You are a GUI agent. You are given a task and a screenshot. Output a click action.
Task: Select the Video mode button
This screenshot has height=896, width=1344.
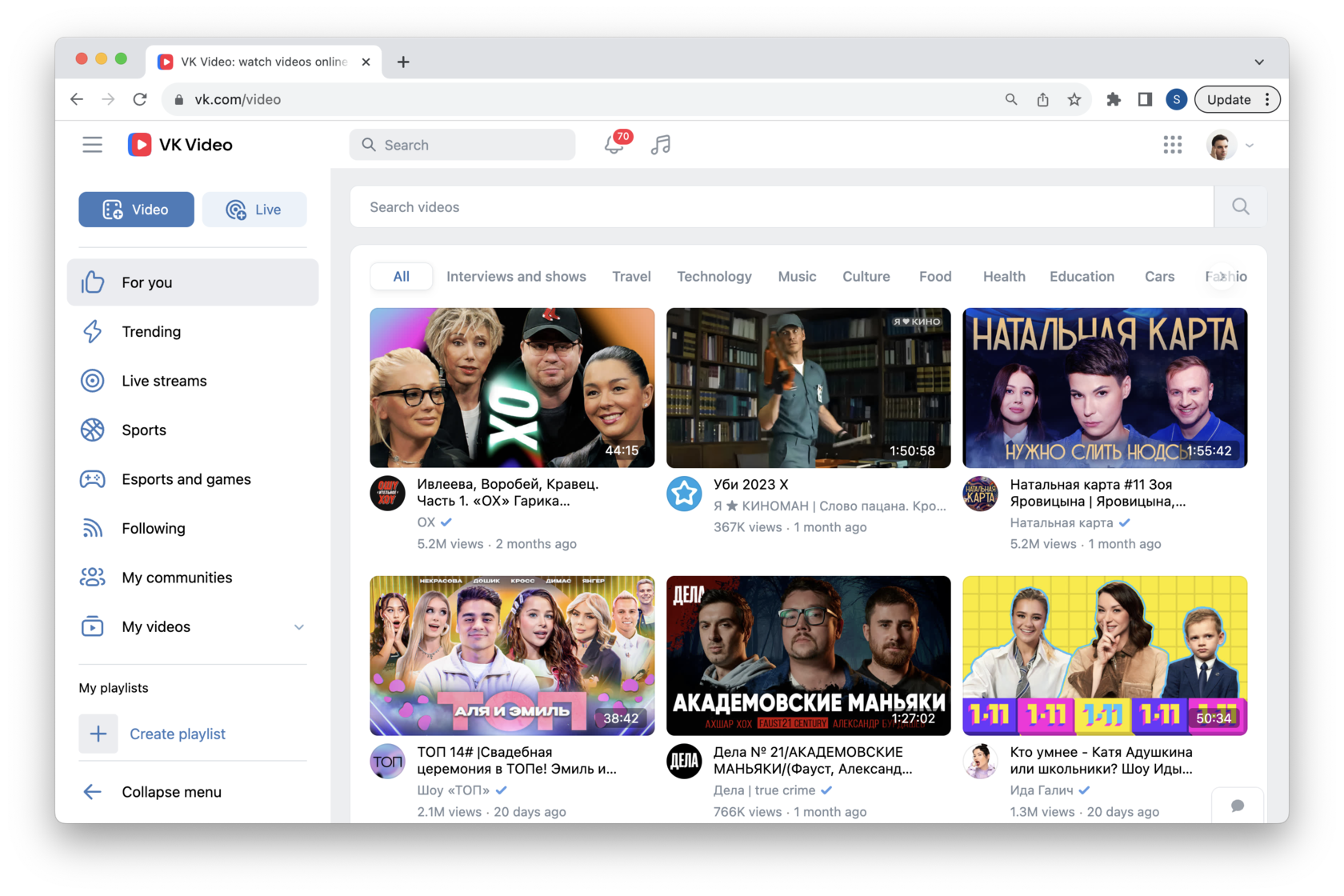point(136,209)
